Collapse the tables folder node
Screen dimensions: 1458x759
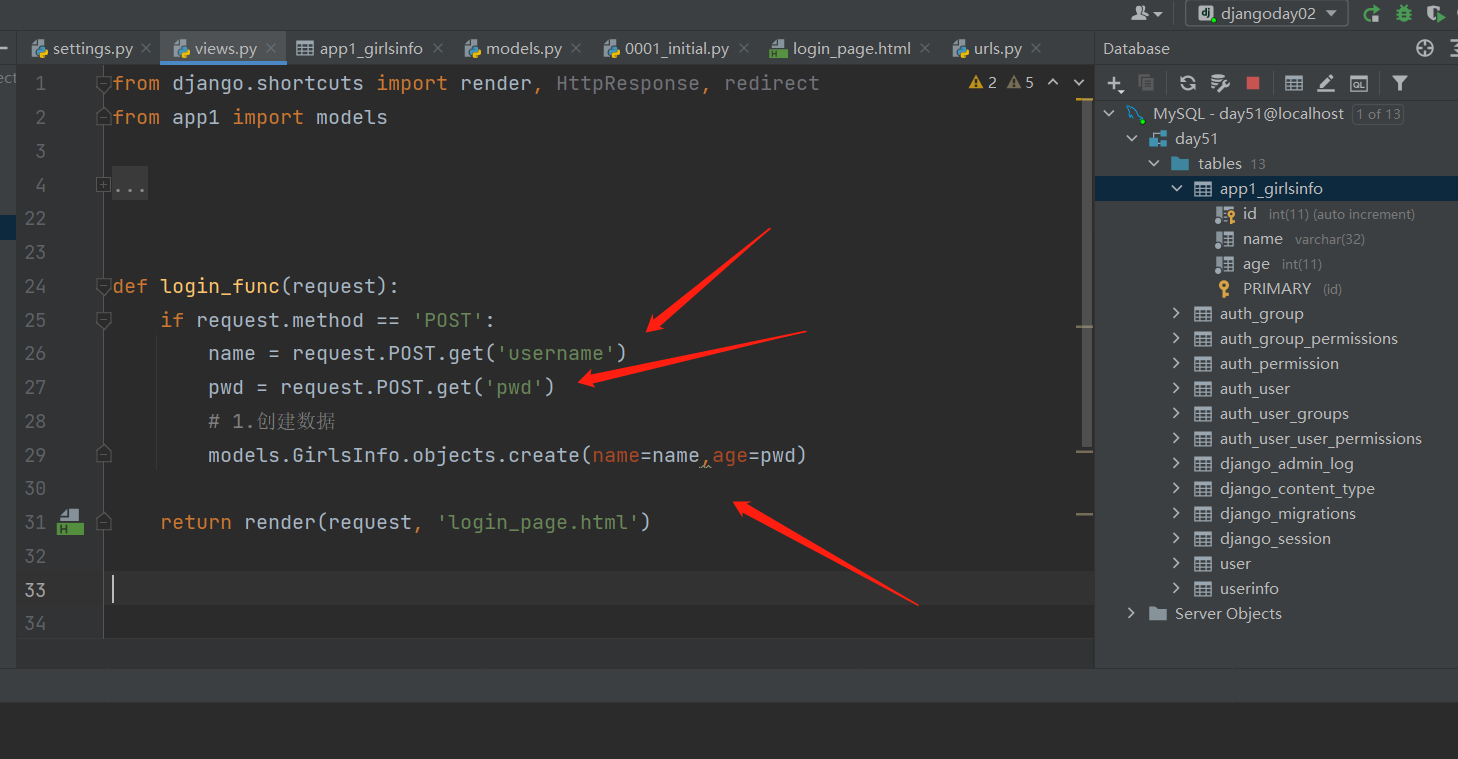[1154, 164]
